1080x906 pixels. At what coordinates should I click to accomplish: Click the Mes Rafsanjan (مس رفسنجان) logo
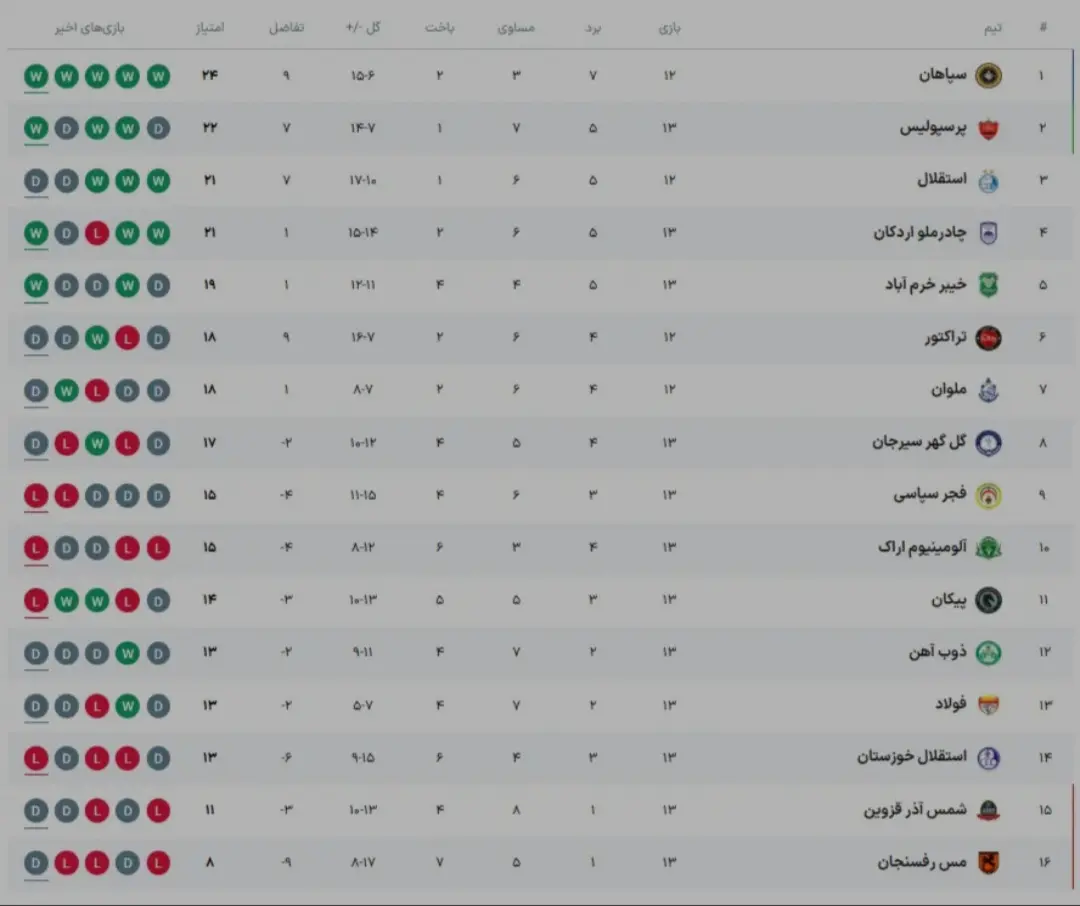click(x=988, y=862)
